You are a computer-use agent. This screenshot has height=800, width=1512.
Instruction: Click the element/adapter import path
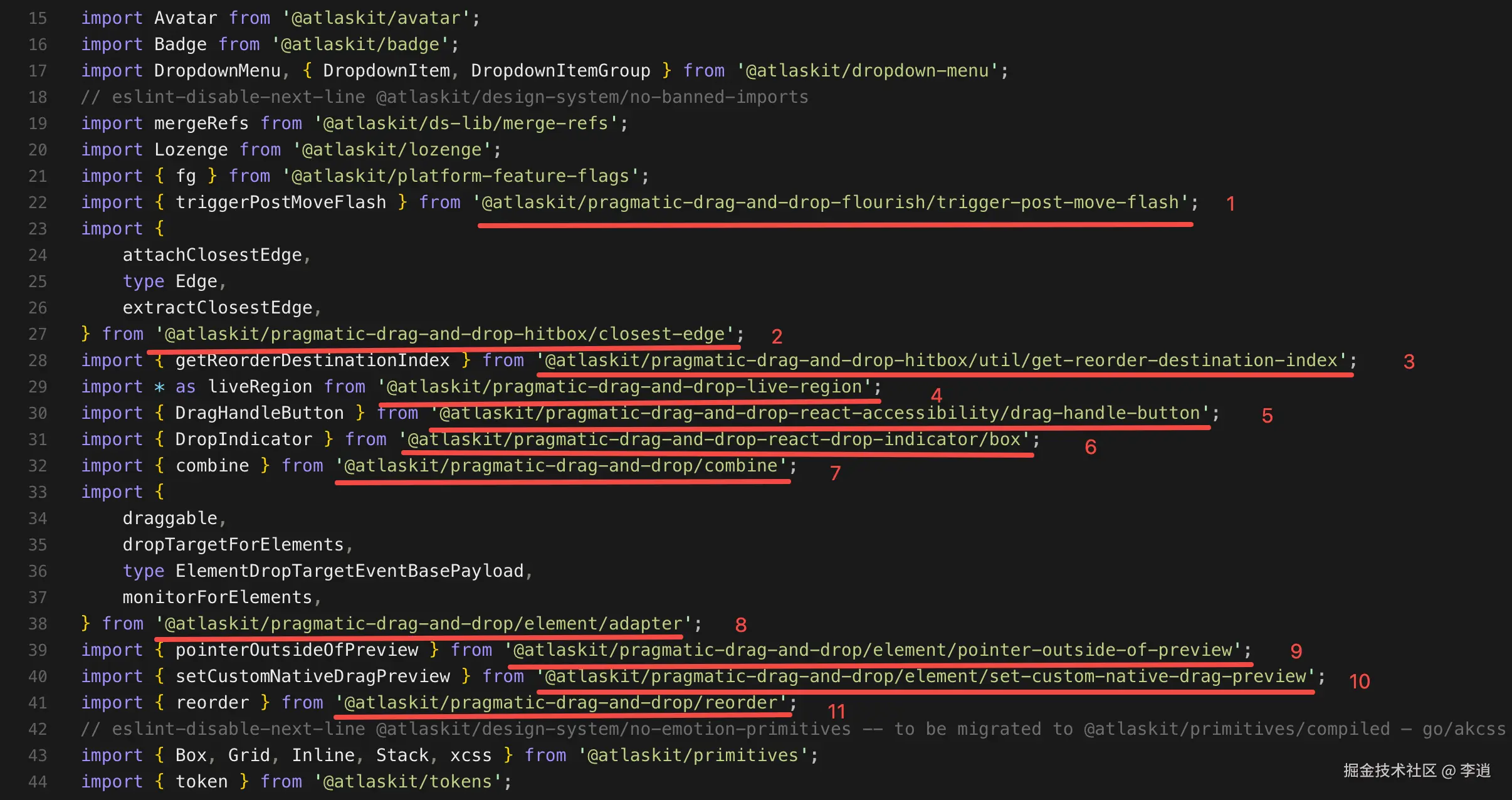tap(423, 624)
